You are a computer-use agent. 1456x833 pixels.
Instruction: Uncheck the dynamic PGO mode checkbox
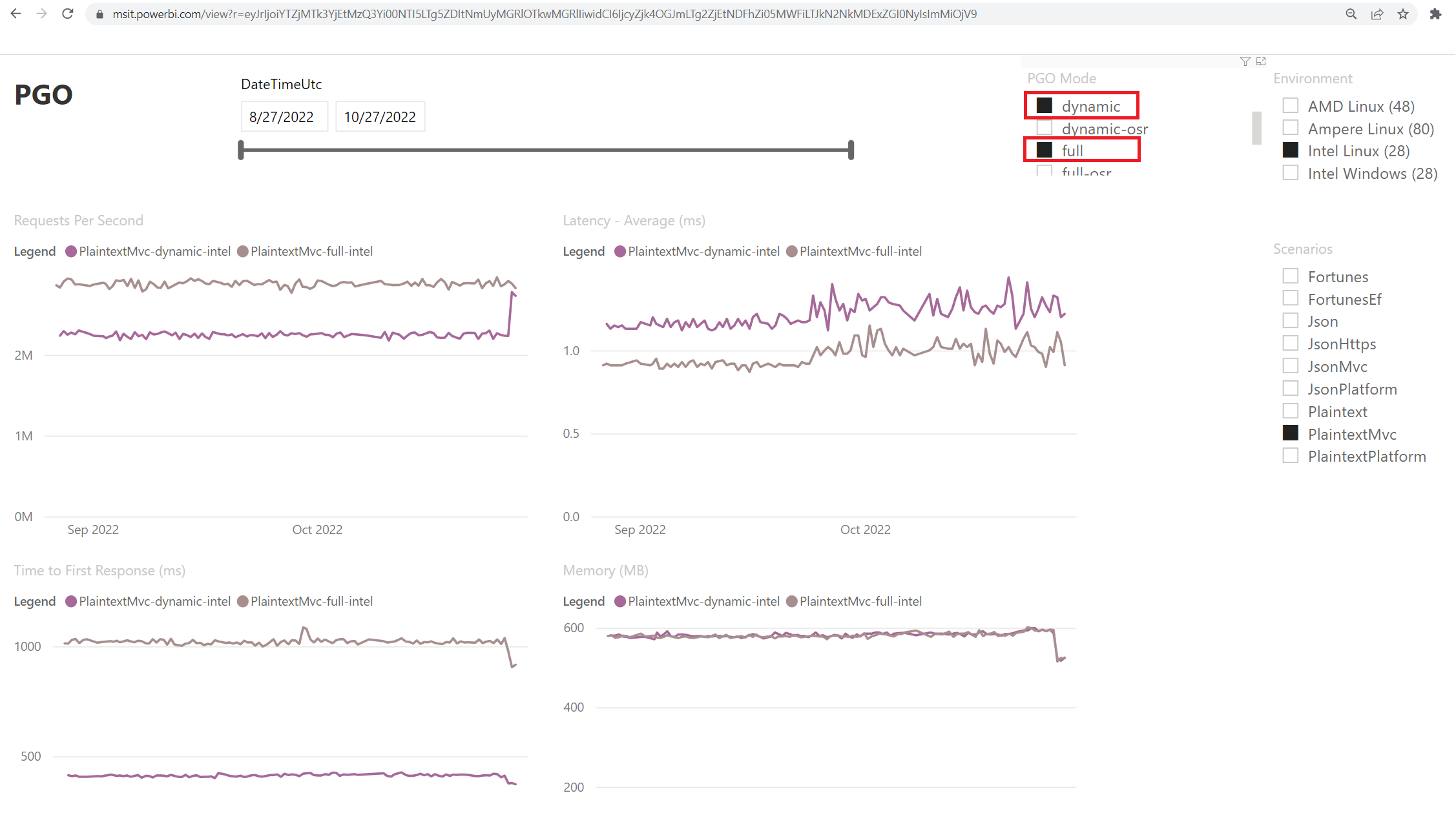pos(1045,105)
